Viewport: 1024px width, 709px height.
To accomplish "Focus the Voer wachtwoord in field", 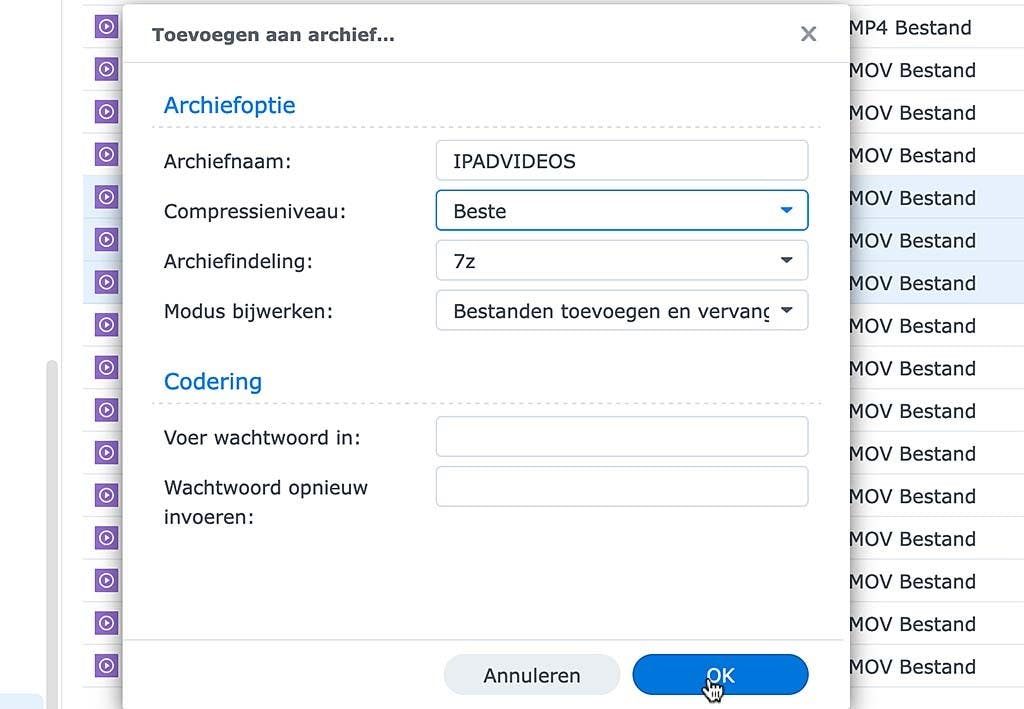I will (621, 437).
